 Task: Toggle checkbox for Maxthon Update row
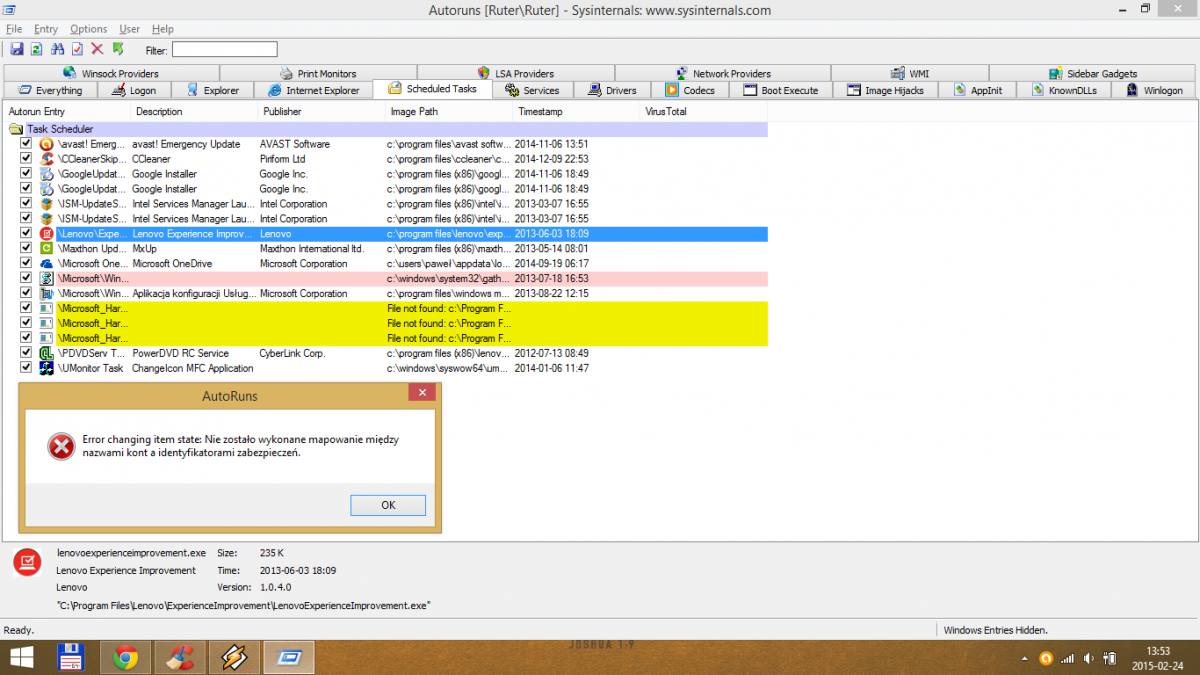pos(27,249)
